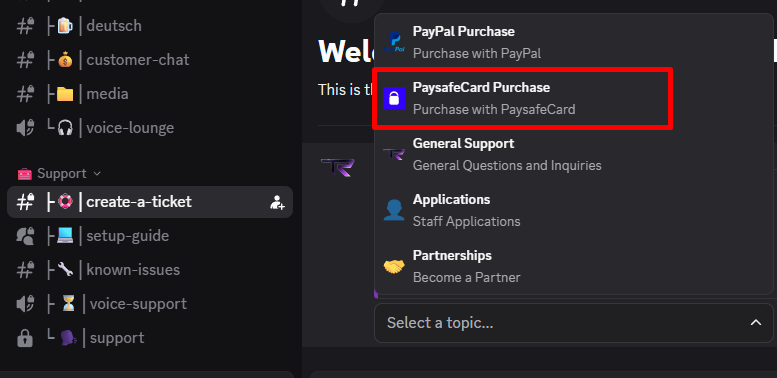Choose the Partnerships topic

(x=574, y=267)
